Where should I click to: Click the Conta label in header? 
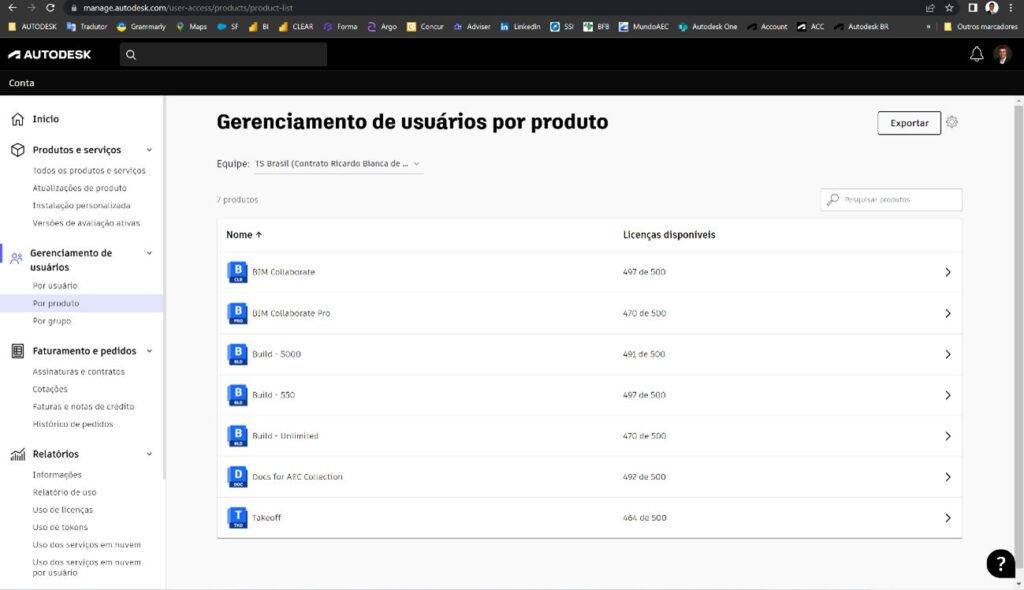[21, 83]
